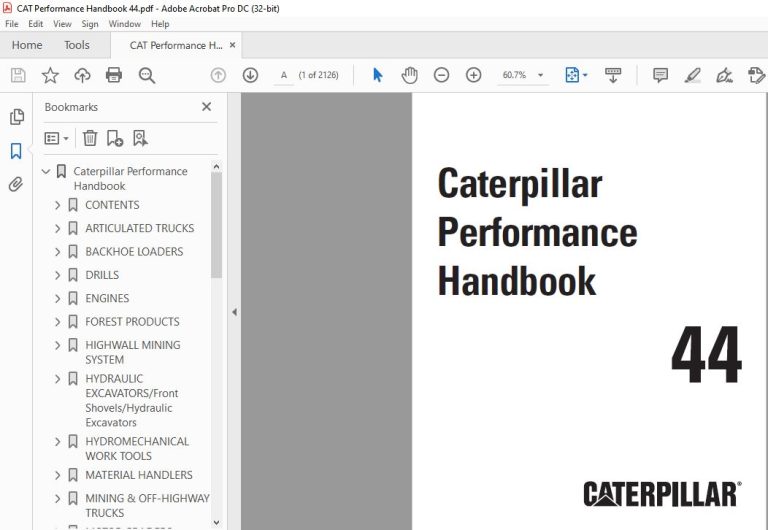This screenshot has width=768, height=530.
Task: Add a comment with sticky note icon
Action: point(660,75)
